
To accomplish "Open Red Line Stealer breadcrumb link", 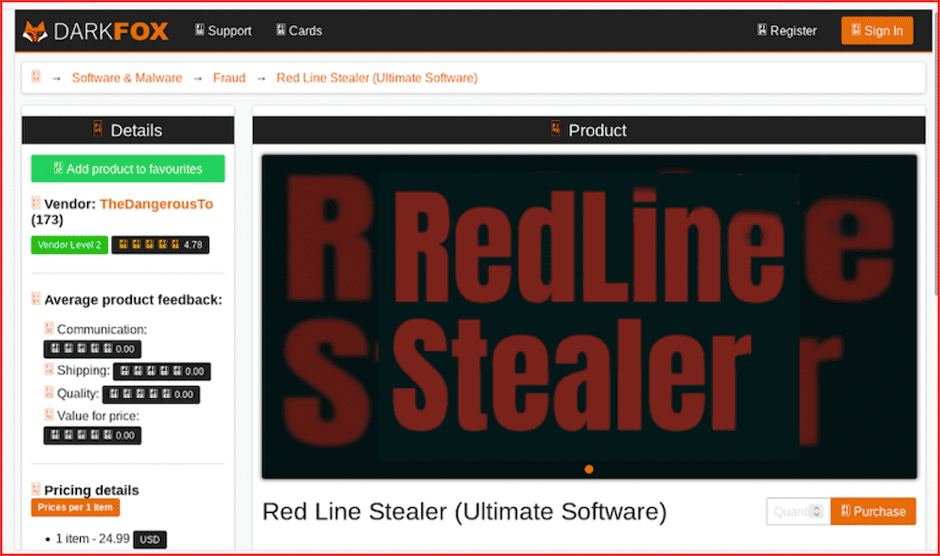I will [377, 78].
